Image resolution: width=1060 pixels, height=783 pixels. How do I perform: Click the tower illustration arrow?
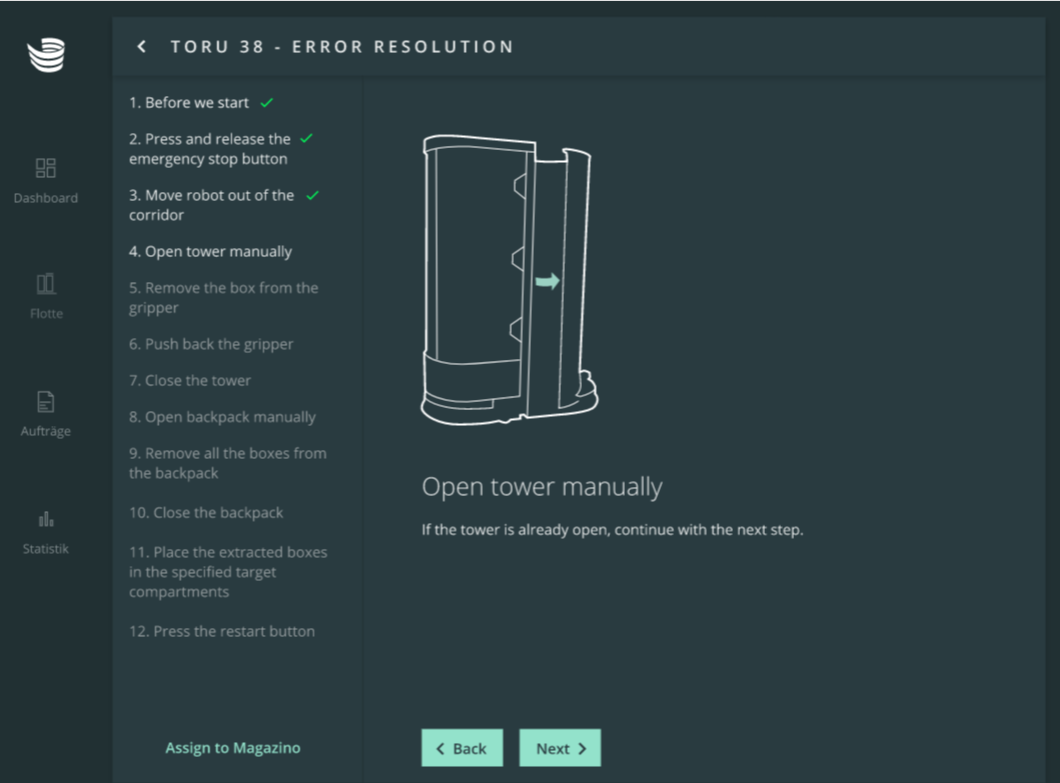pos(547,282)
